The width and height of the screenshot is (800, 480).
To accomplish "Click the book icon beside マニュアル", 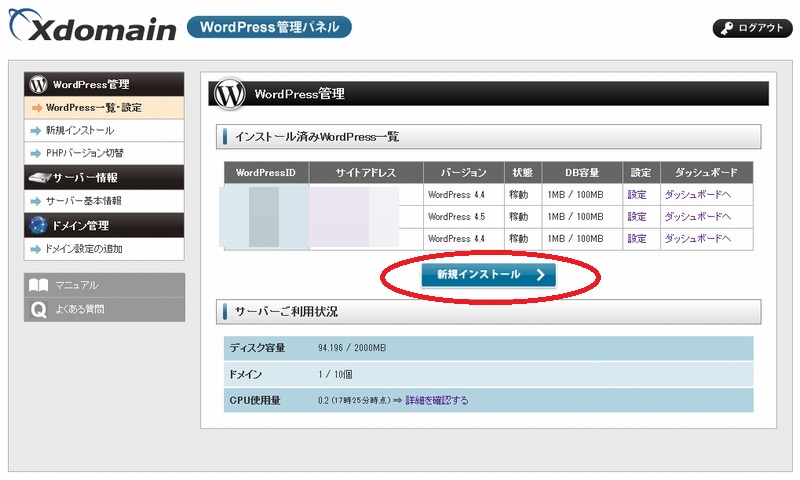I will 39,285.
